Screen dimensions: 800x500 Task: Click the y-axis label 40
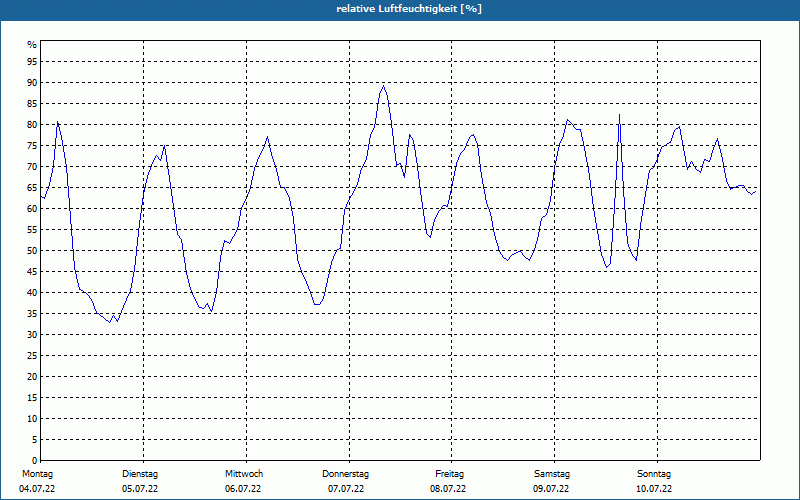[32, 293]
